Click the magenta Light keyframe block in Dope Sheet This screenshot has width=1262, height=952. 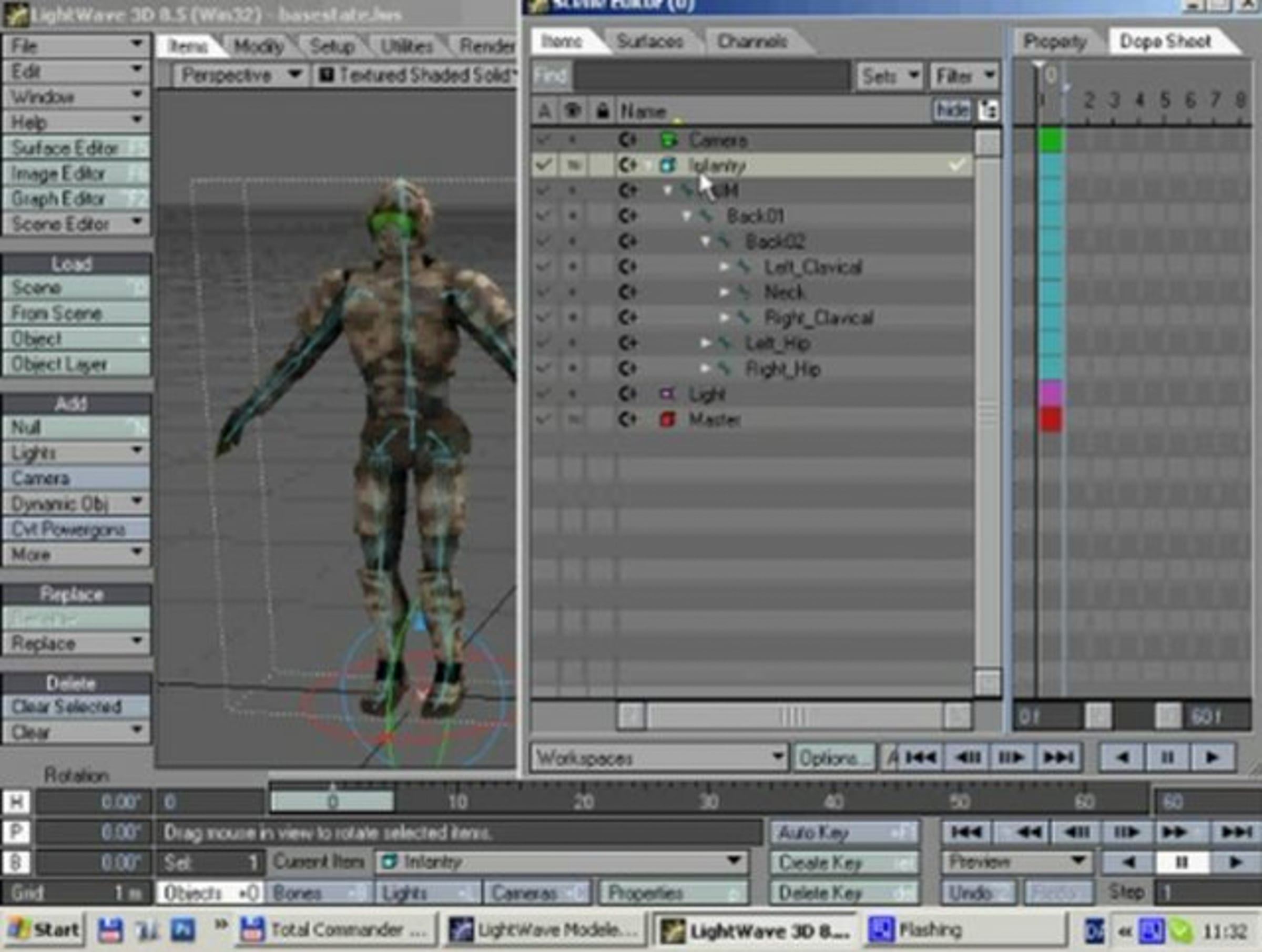point(1050,394)
